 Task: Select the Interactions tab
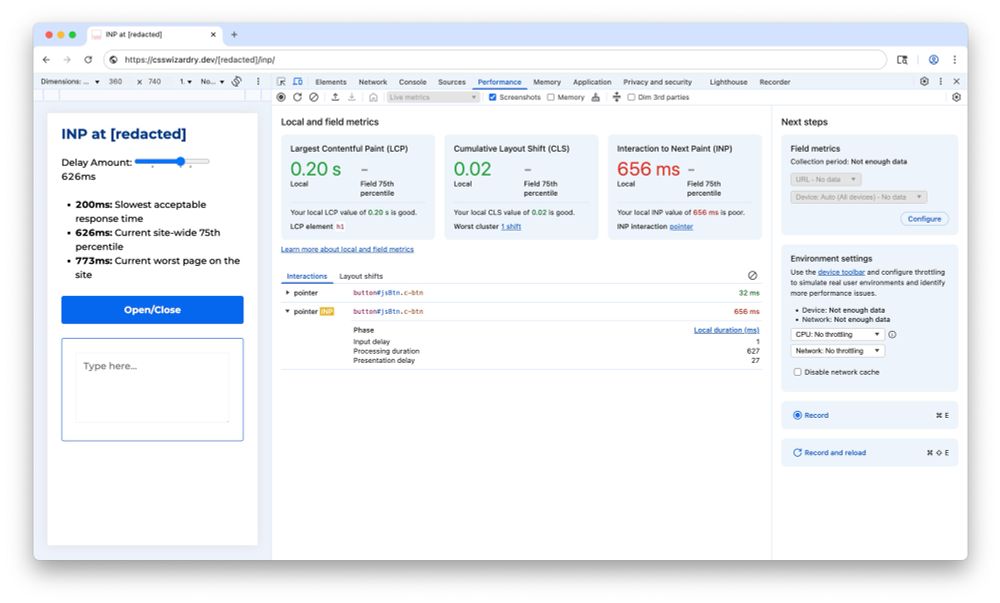[x=307, y=276]
